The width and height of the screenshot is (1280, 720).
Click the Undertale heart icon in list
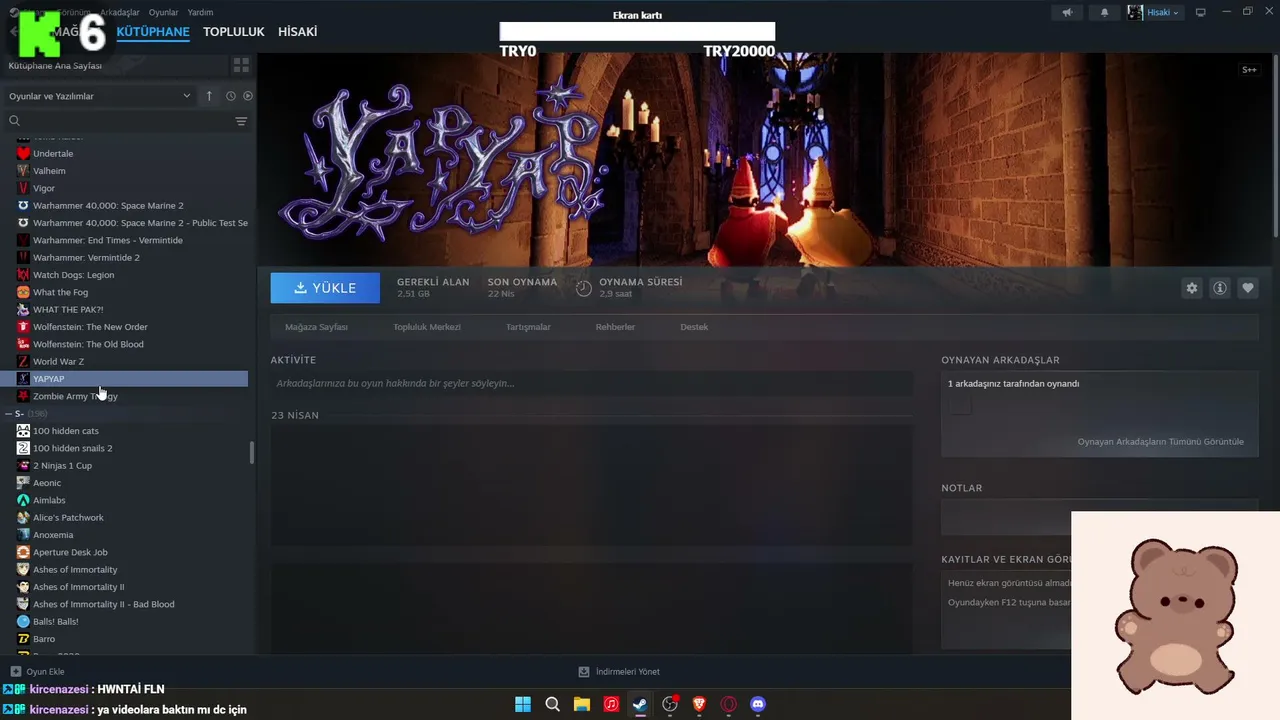coord(23,154)
